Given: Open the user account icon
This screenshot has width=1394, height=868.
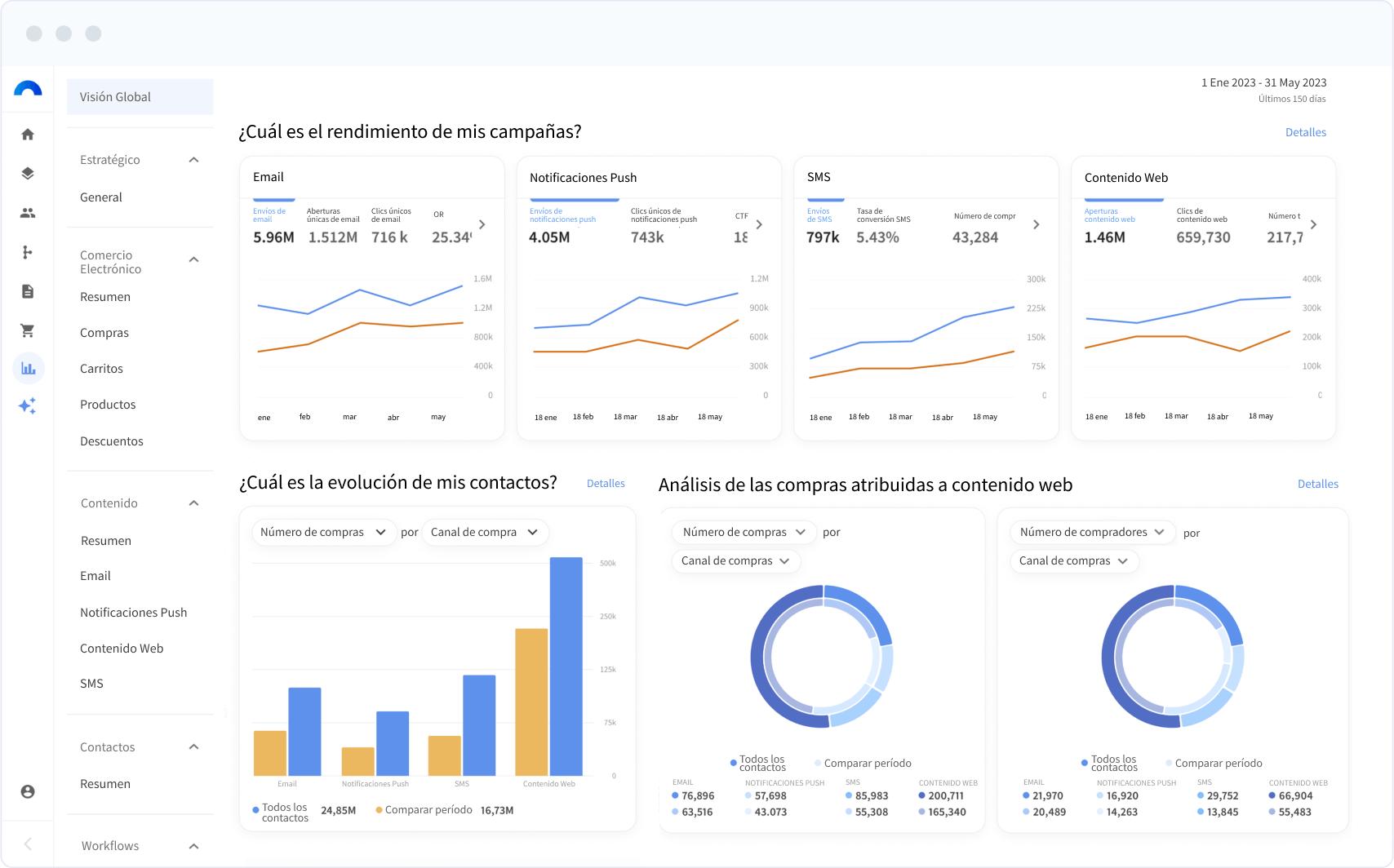Looking at the screenshot, I should [28, 791].
